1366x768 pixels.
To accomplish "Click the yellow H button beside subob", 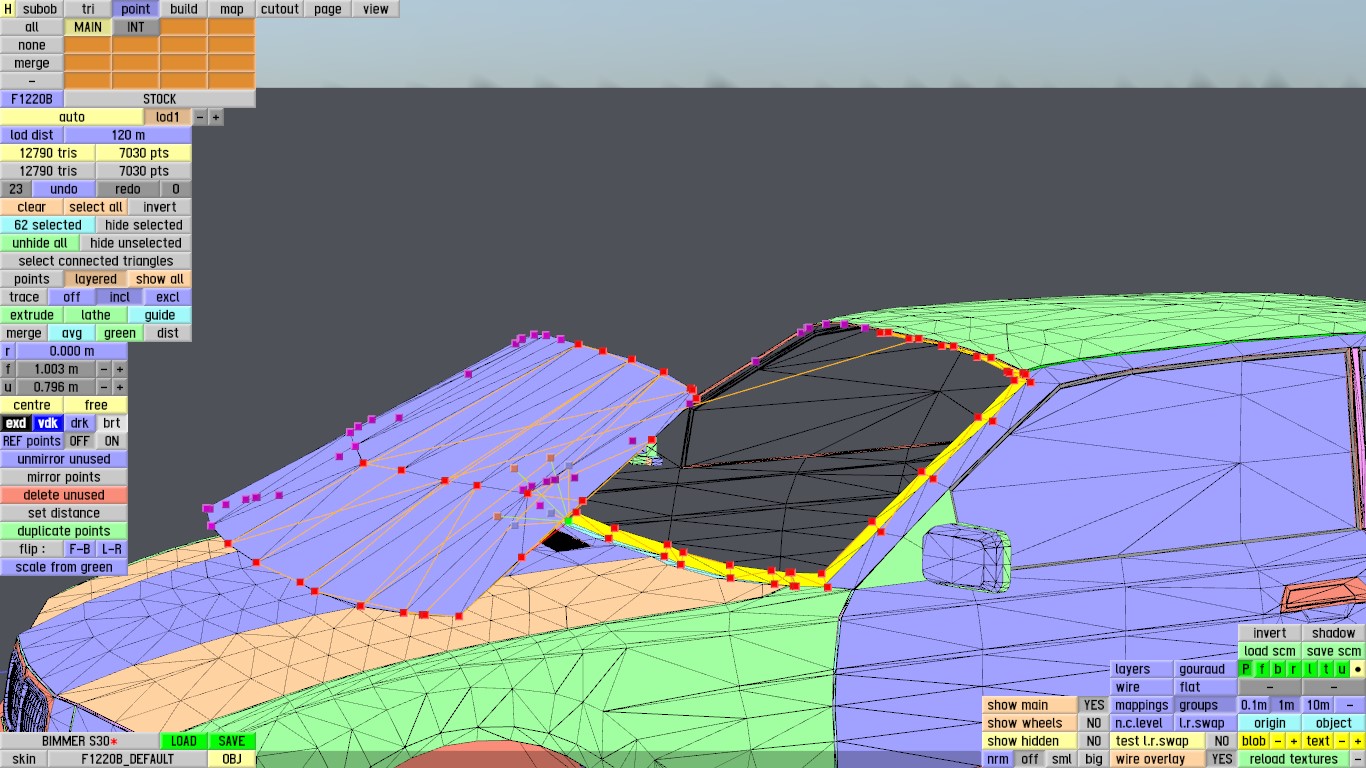I will 9,9.
